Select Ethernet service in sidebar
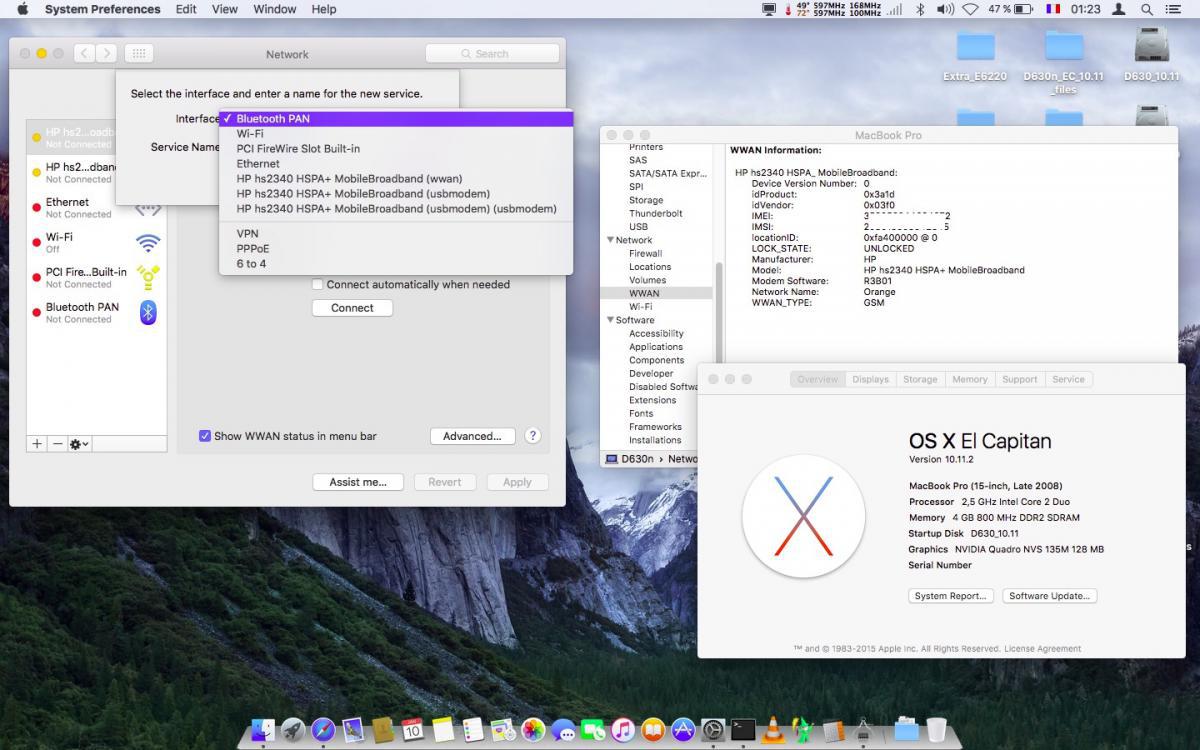This screenshot has width=1200, height=750. 97,207
